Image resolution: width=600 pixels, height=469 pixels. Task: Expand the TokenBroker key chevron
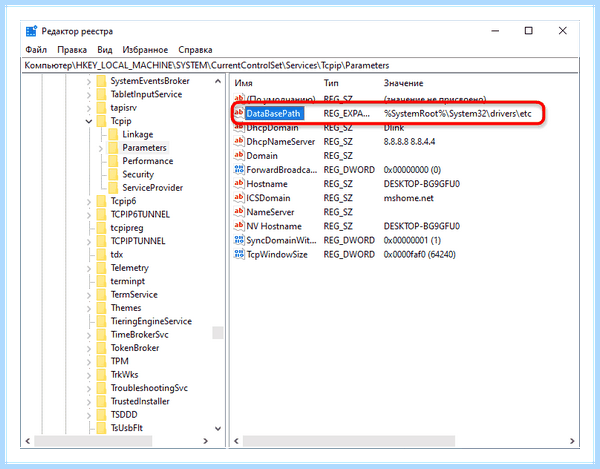coord(89,348)
